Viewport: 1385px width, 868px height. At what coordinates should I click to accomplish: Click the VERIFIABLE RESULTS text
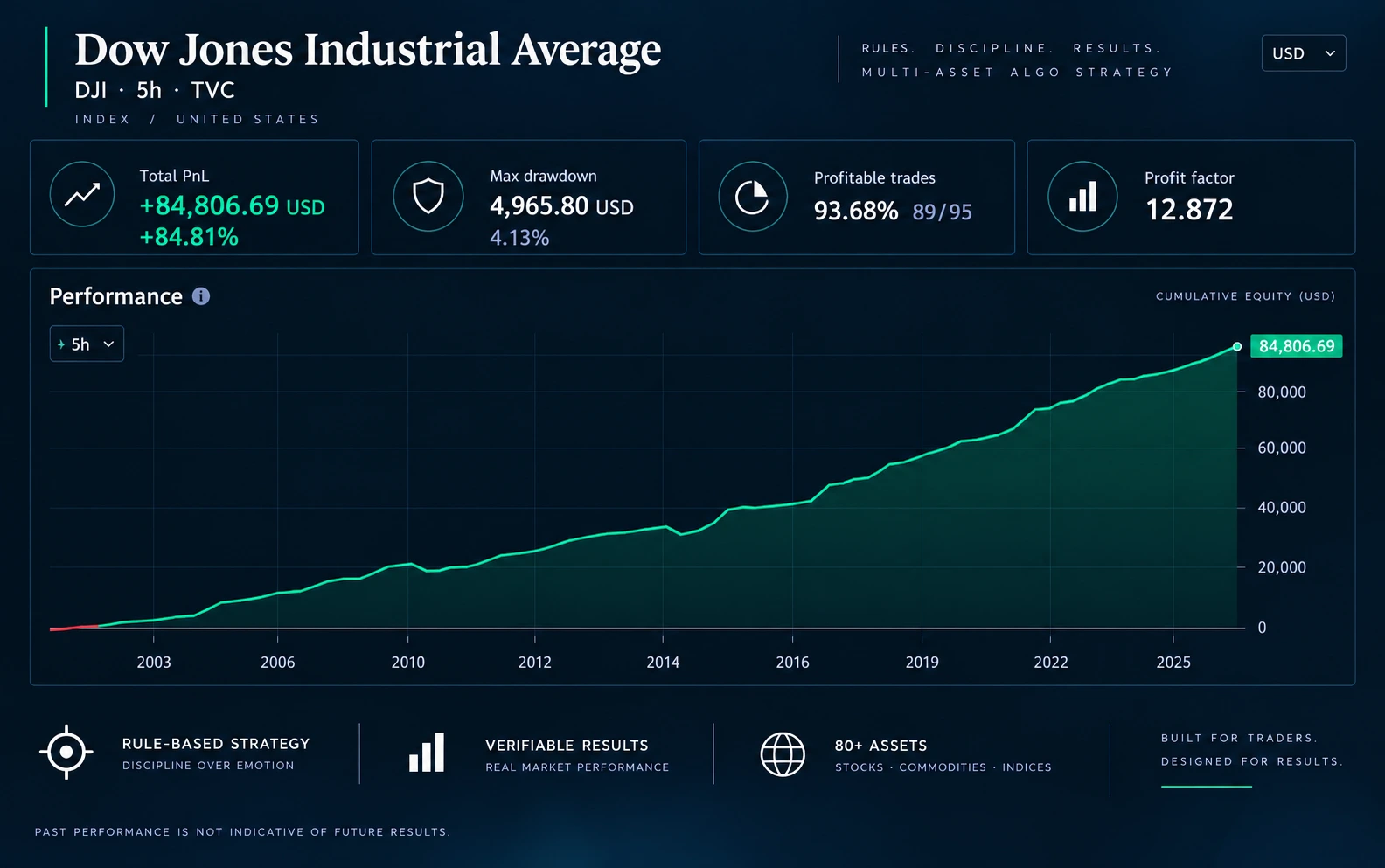[x=567, y=746]
